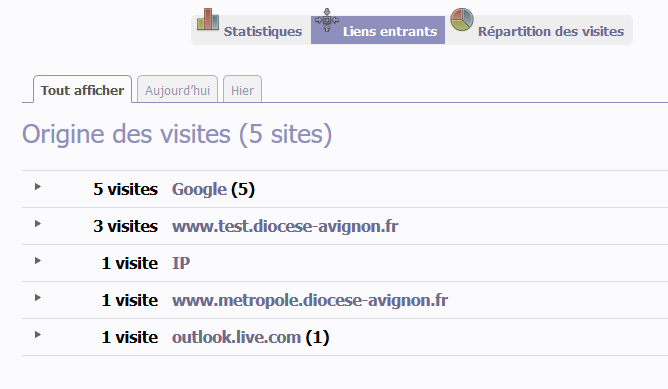
Task: Expand the www.metropole.diocese-avignon.fr row
Action: [37, 298]
